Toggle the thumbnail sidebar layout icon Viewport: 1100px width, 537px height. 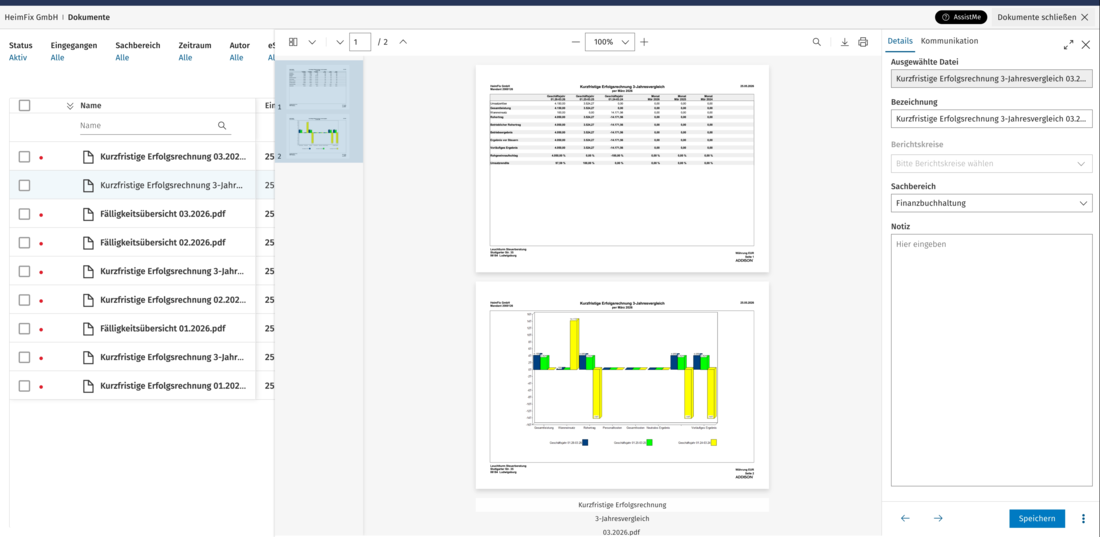pos(293,42)
